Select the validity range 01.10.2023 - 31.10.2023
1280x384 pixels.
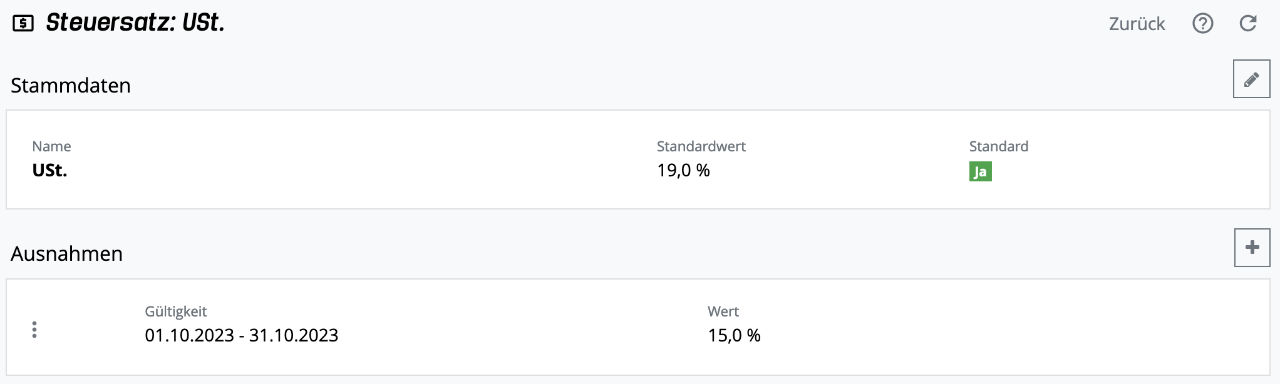[x=241, y=335]
